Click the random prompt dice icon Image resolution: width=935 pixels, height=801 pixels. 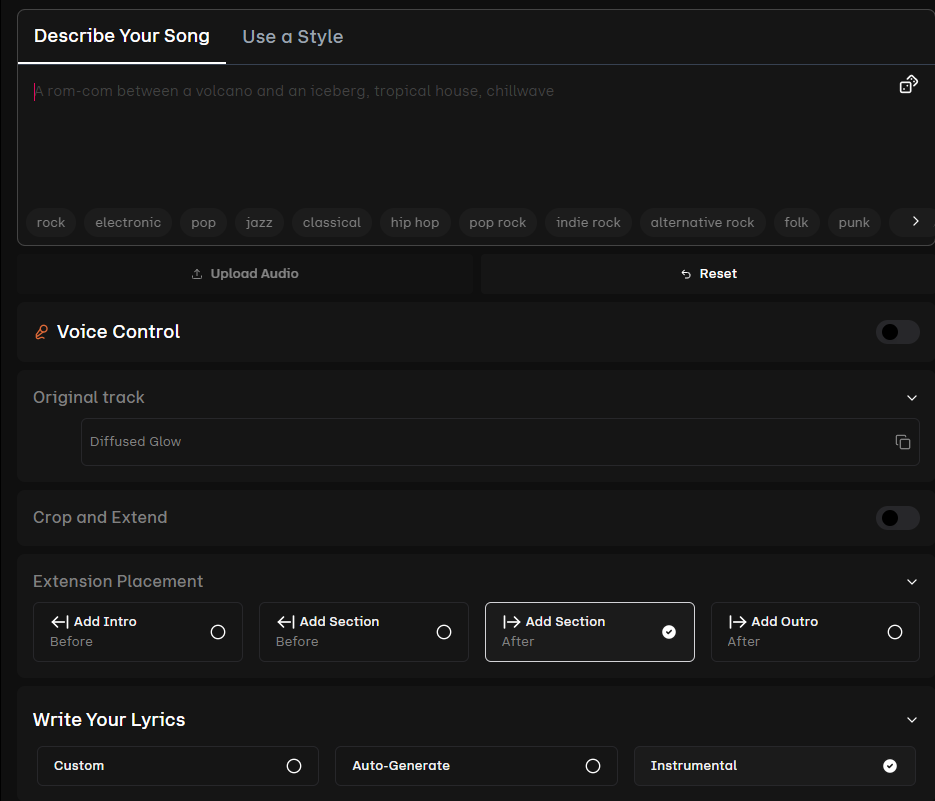pos(908,85)
